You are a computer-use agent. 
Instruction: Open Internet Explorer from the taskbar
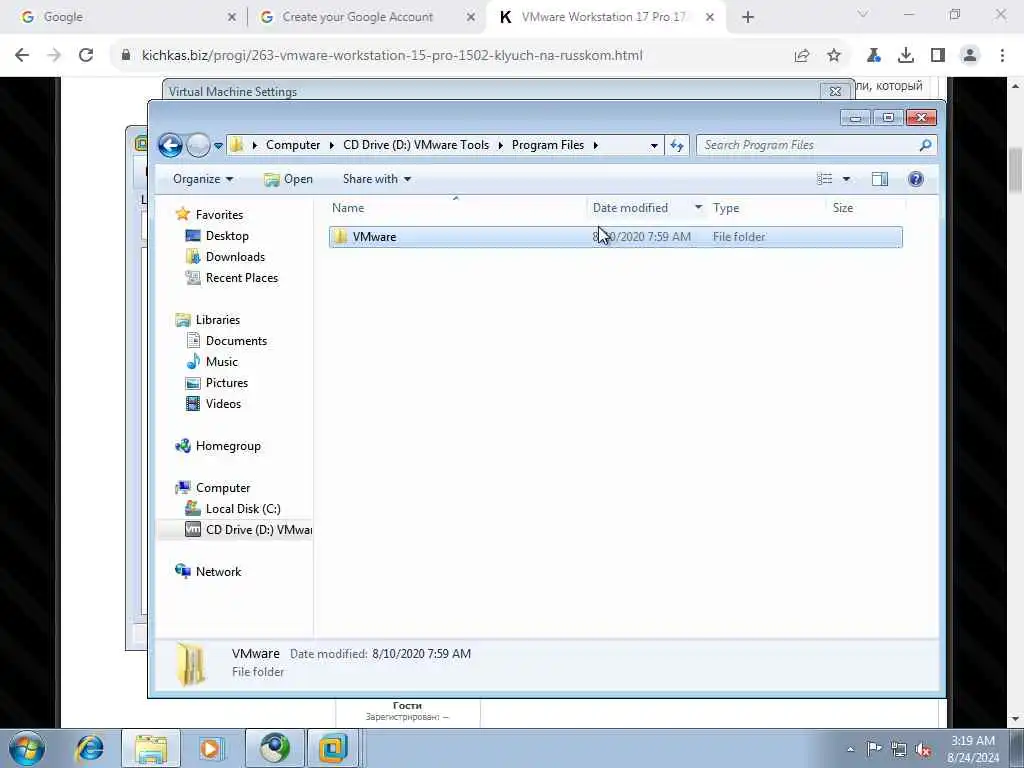(x=89, y=748)
